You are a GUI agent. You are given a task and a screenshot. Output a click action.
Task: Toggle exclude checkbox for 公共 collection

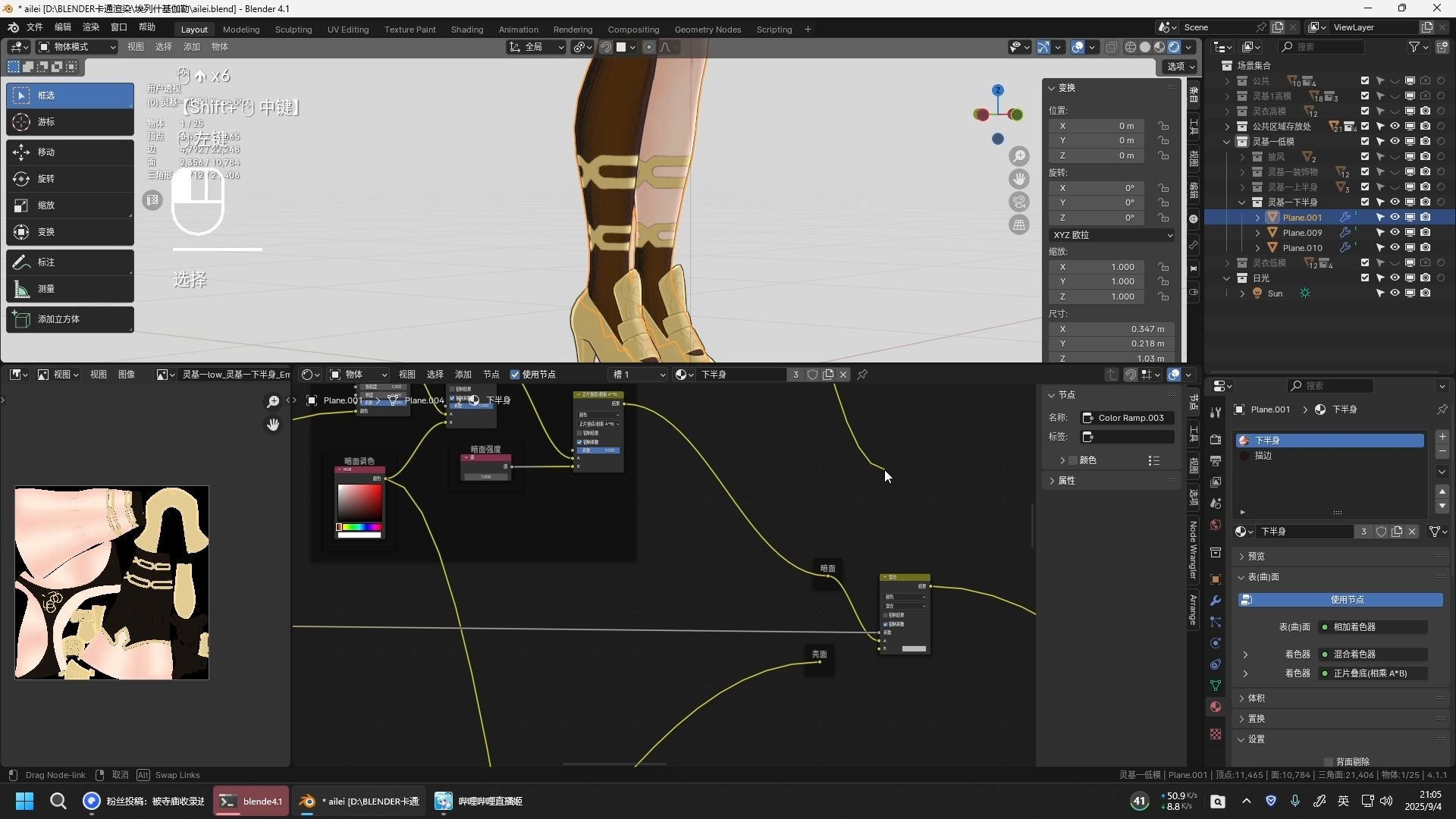(x=1365, y=81)
